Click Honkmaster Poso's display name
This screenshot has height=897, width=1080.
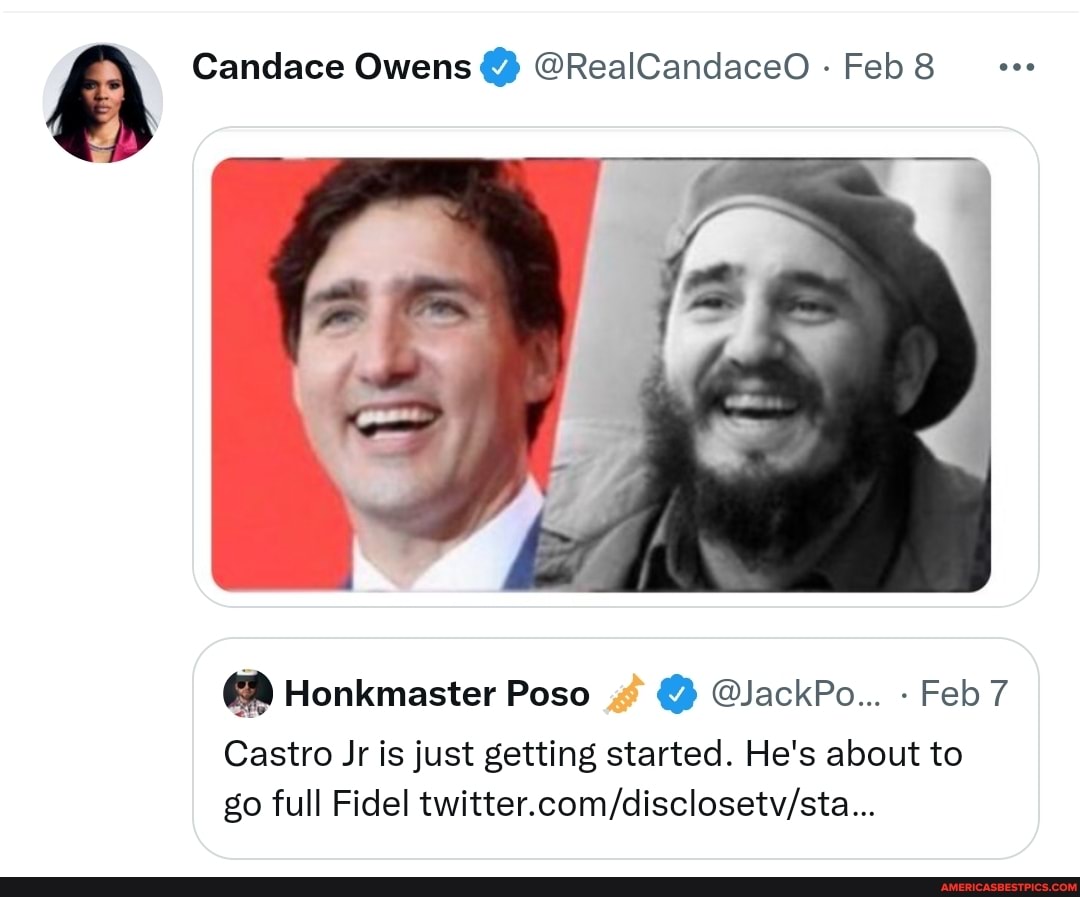(435, 693)
